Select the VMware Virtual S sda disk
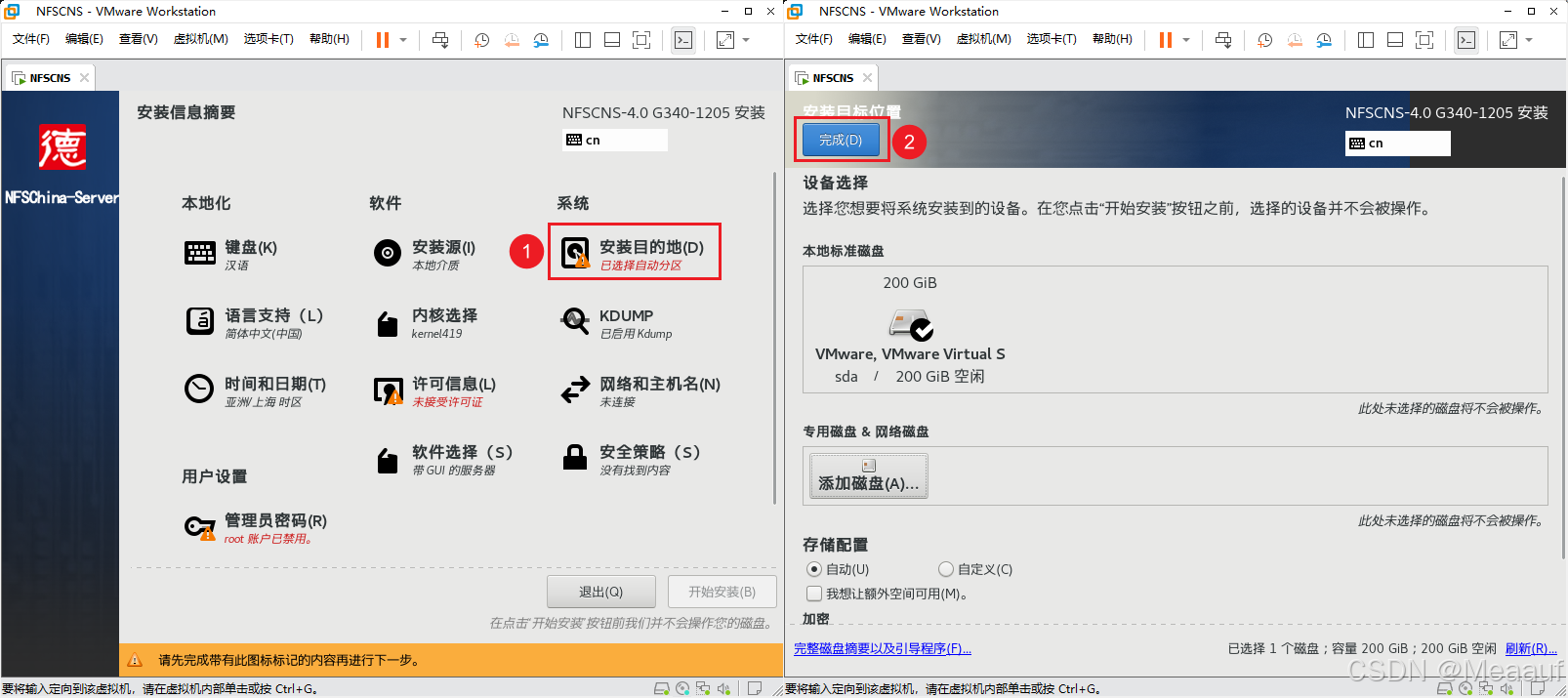The image size is (1568, 698). point(910,330)
